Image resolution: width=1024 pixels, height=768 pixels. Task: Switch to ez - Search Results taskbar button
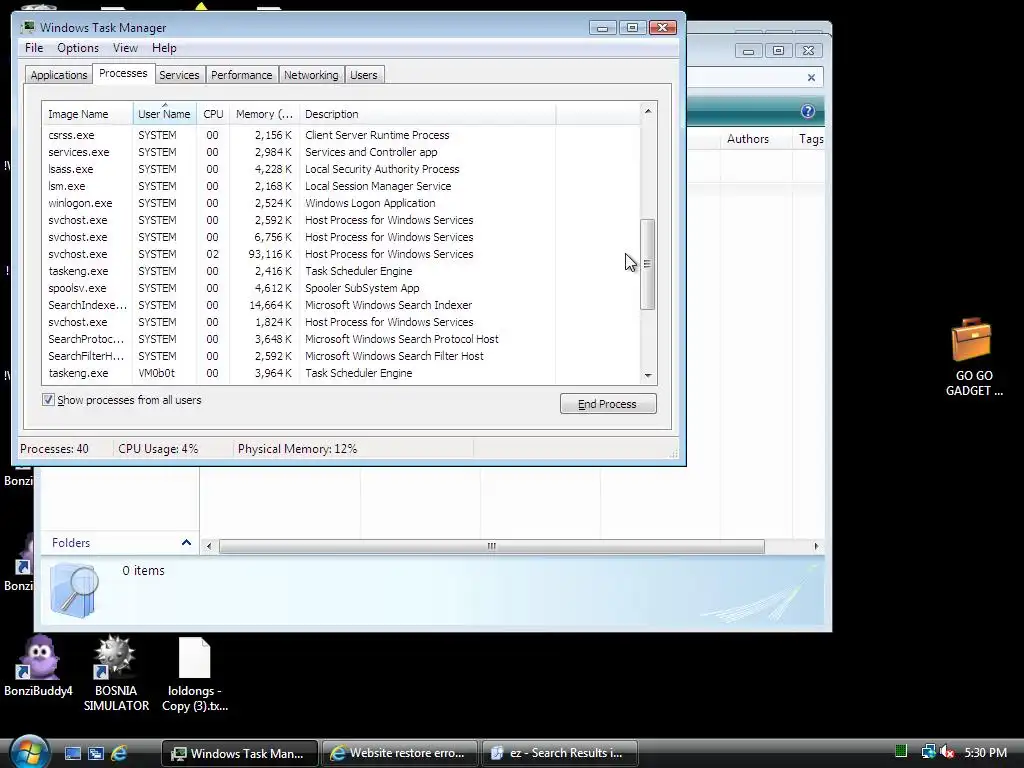(560, 753)
